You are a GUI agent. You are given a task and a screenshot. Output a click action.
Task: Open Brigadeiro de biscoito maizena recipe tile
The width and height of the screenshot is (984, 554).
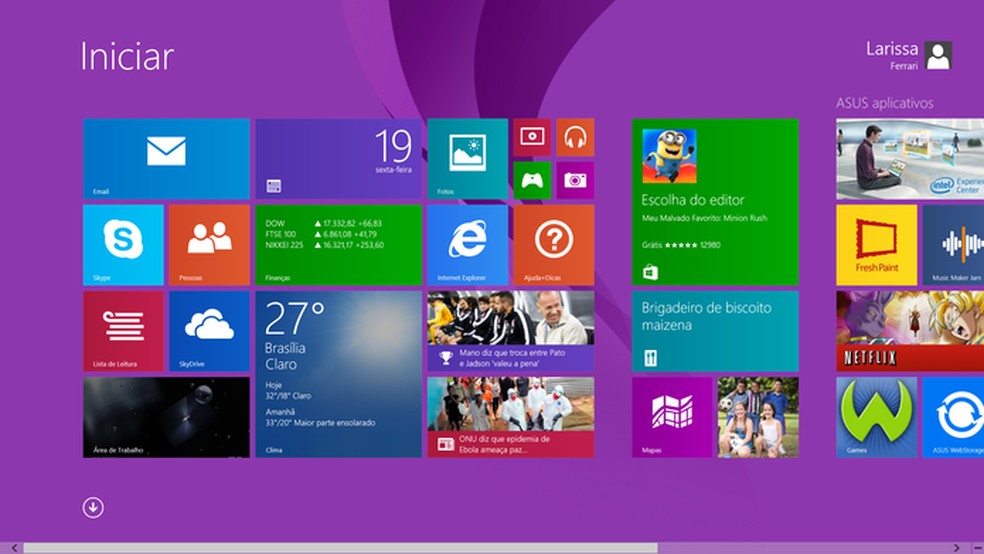(x=715, y=331)
